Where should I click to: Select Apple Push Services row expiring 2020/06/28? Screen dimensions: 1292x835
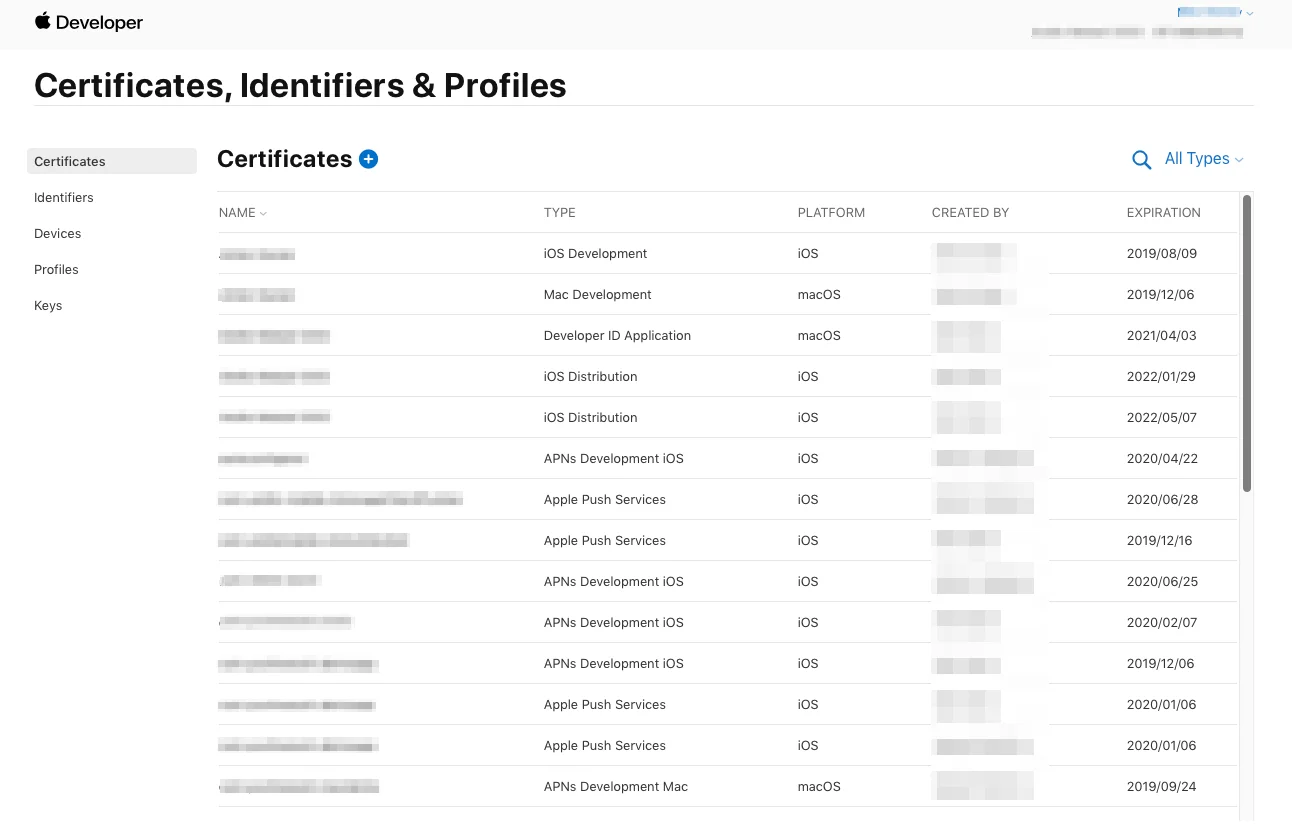(604, 500)
